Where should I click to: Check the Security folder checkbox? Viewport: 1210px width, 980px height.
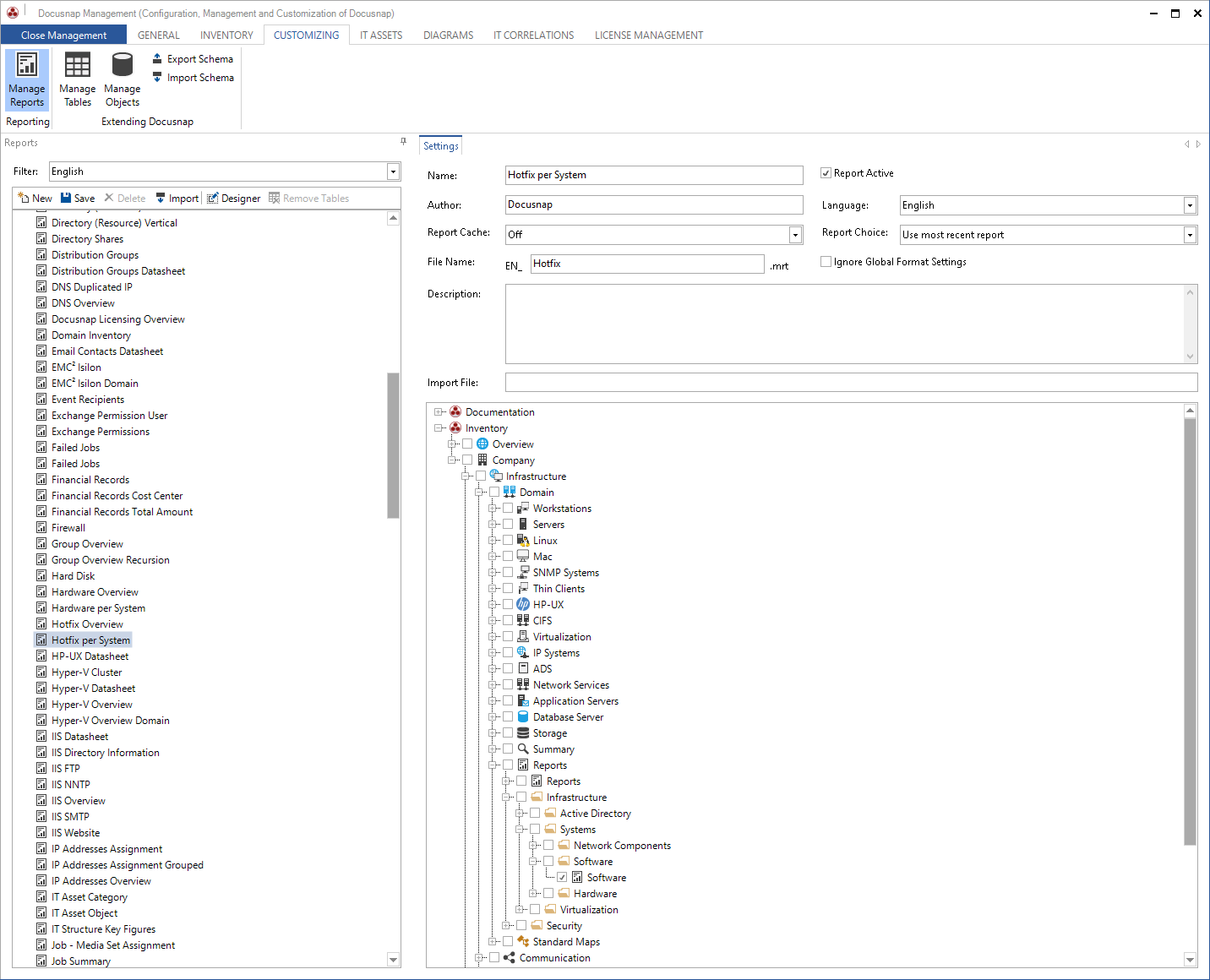pyautogui.click(x=521, y=925)
